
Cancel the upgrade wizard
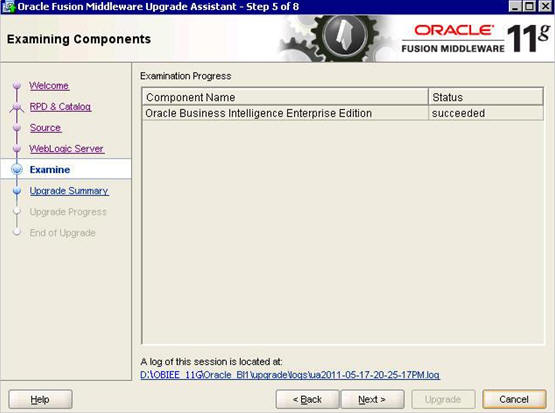[514, 400]
